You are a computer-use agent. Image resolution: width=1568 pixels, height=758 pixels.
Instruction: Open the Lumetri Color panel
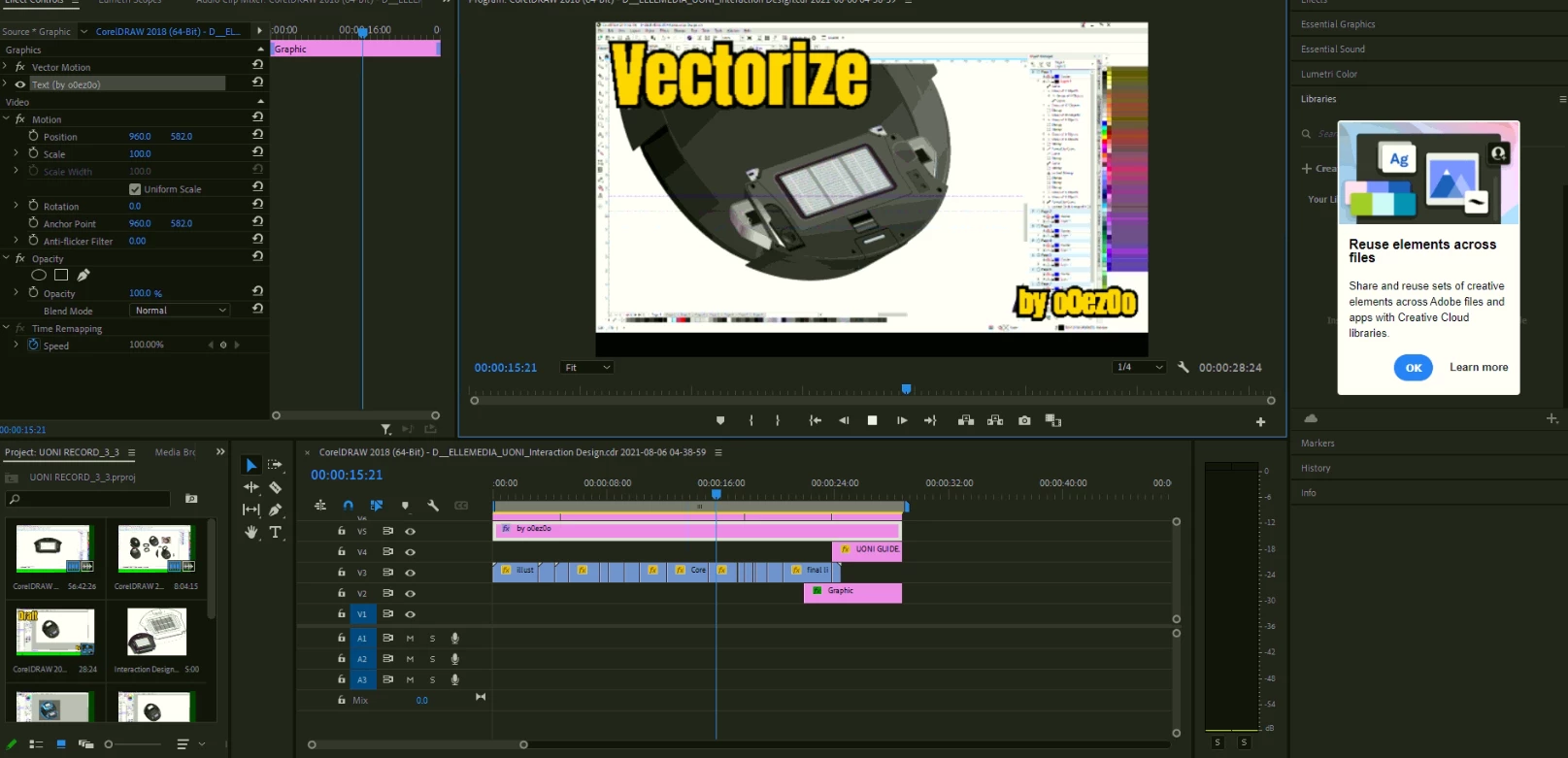(x=1329, y=74)
